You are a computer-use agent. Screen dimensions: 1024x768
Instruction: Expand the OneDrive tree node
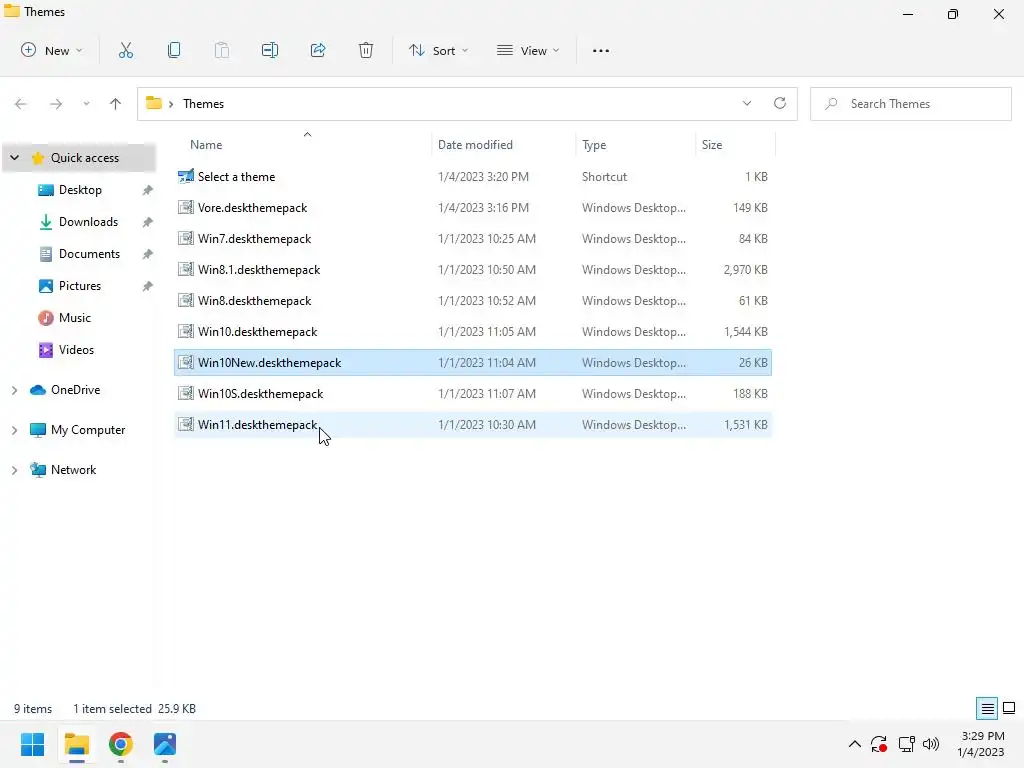pos(14,390)
